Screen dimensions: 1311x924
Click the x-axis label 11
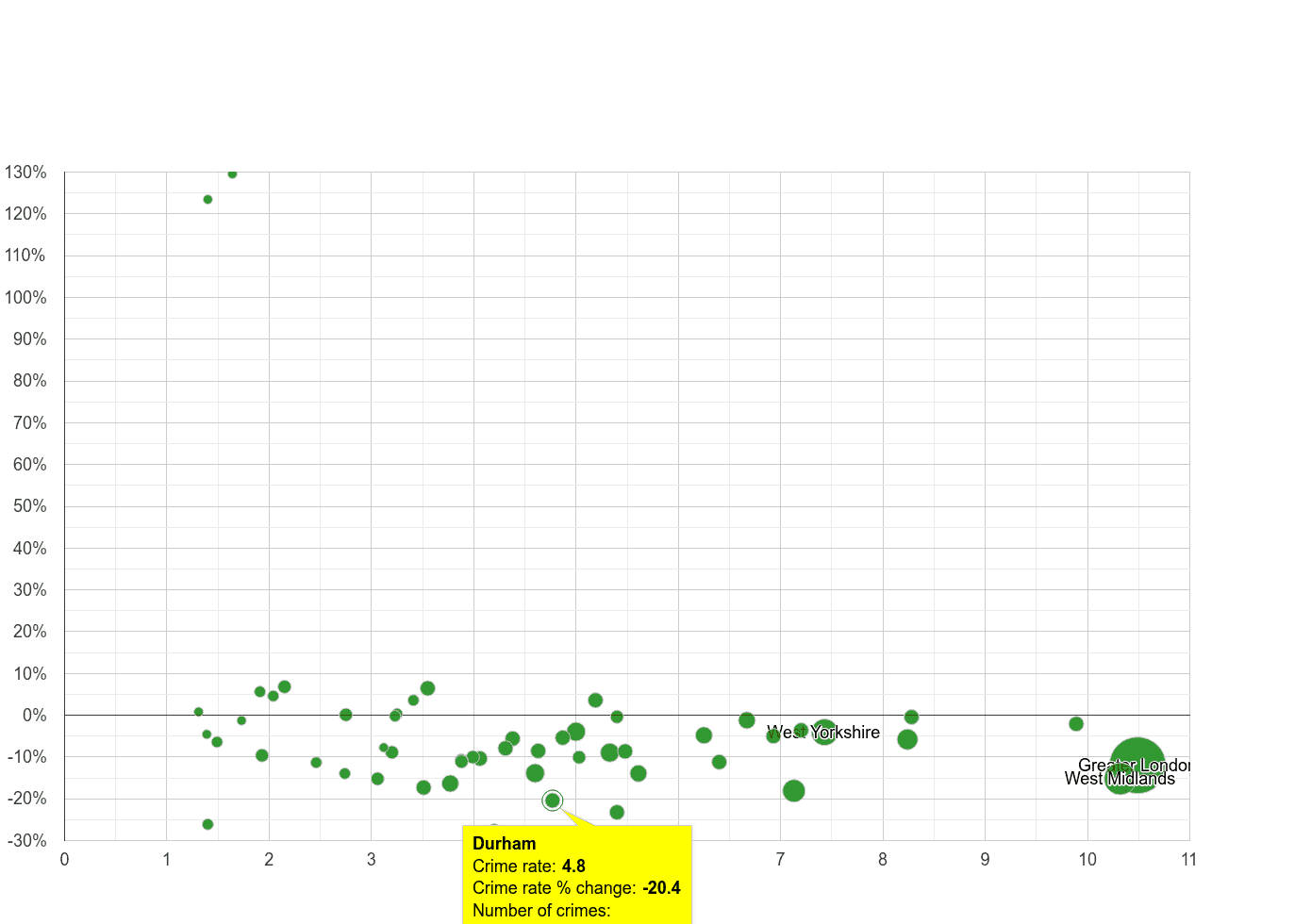point(1188,860)
